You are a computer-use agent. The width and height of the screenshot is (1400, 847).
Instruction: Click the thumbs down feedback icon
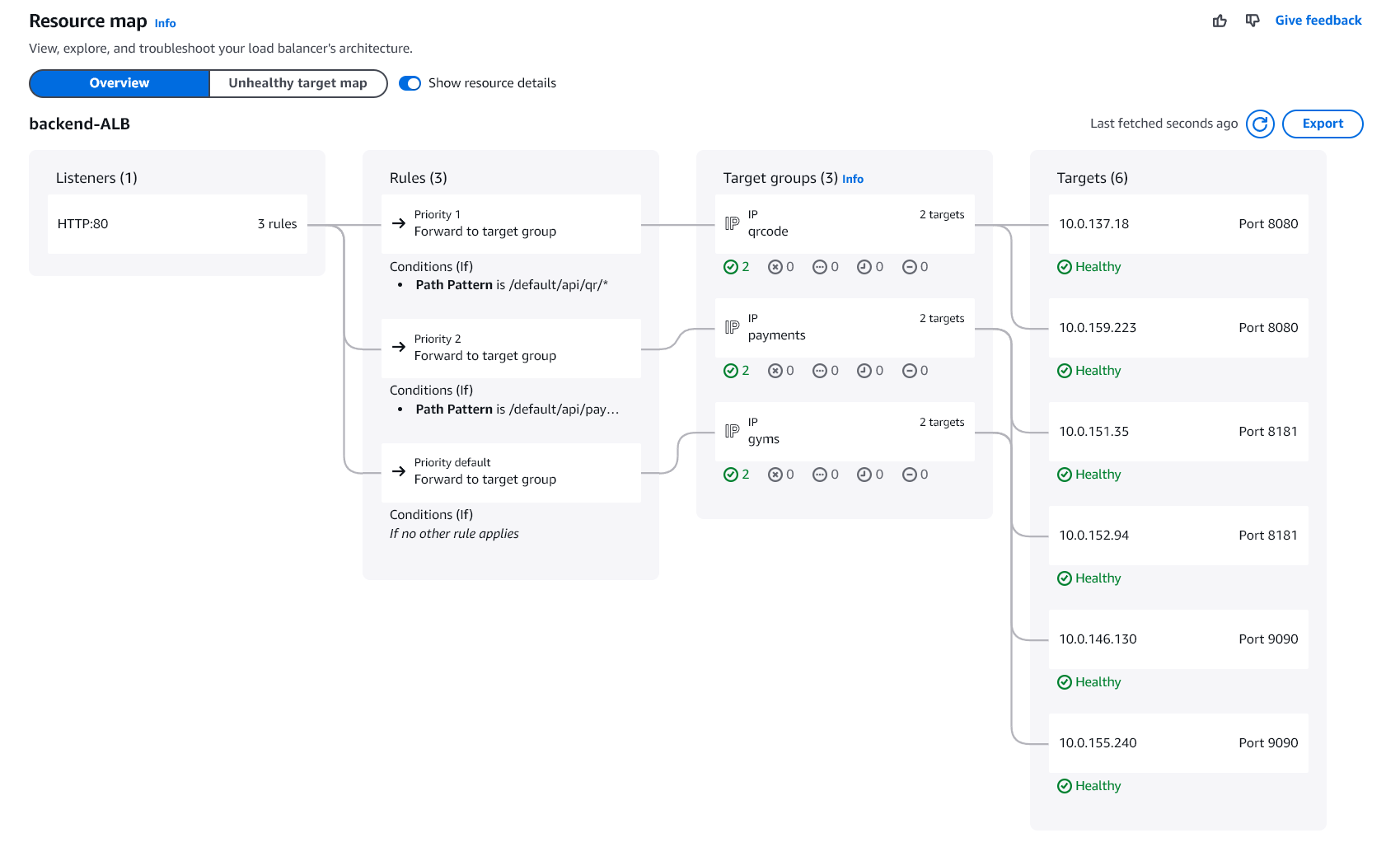tap(1253, 21)
